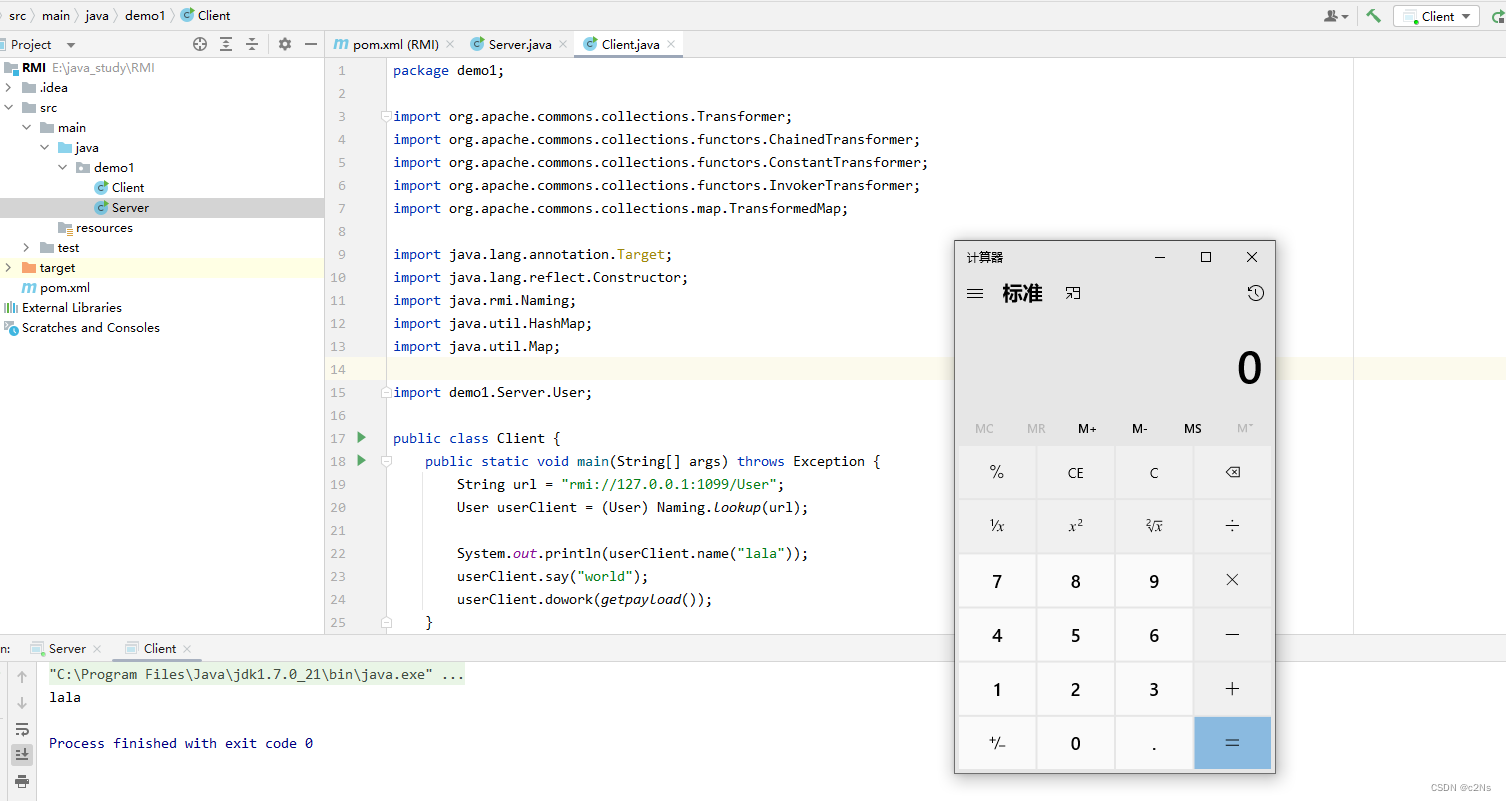Click M- memory subtract in Calculator
Screen dimensions: 1506x801
tap(1140, 428)
